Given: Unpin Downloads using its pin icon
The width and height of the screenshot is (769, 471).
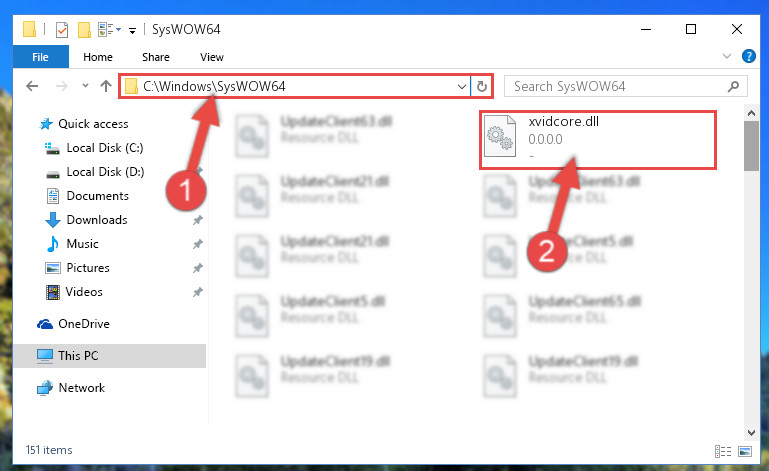Looking at the screenshot, I should click(x=198, y=220).
